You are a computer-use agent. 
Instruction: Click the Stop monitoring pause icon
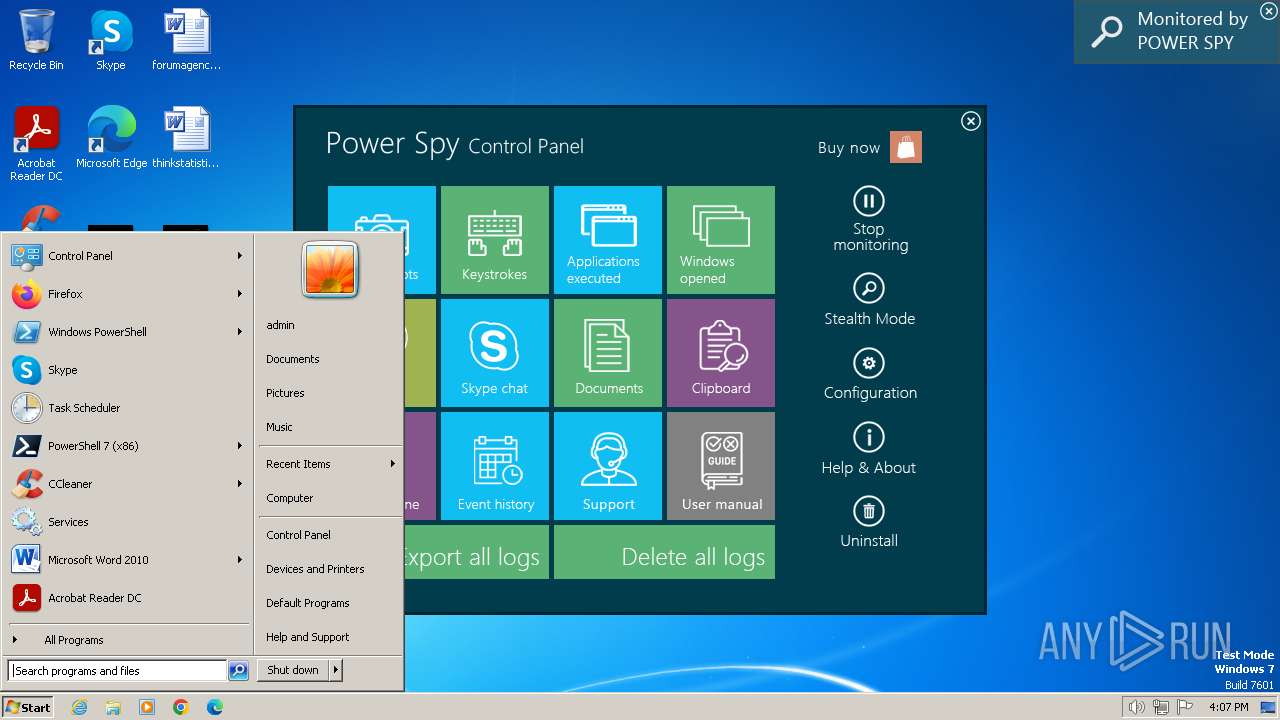coord(869,201)
